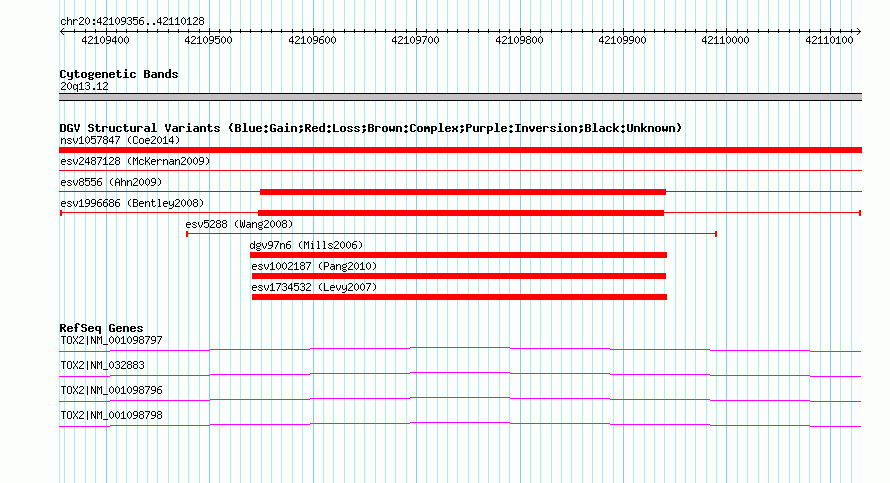Click the nsv1057847 (Coe2014) variant label
This screenshot has width=890, height=483.
pyautogui.click(x=120, y=140)
